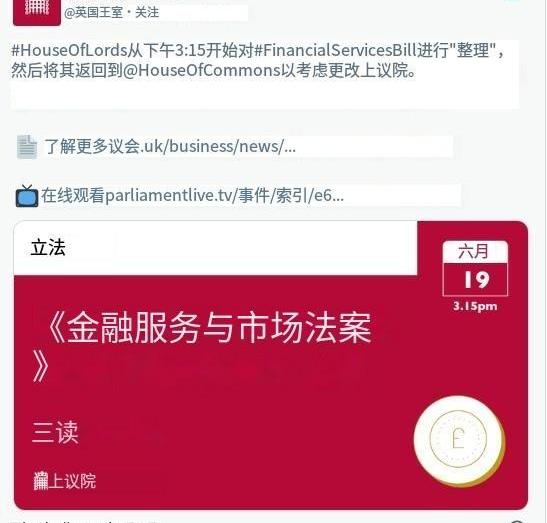Image resolution: width=547 pixels, height=523 pixels.
Task: Open the @英国王室 account handle
Action: 94,13
